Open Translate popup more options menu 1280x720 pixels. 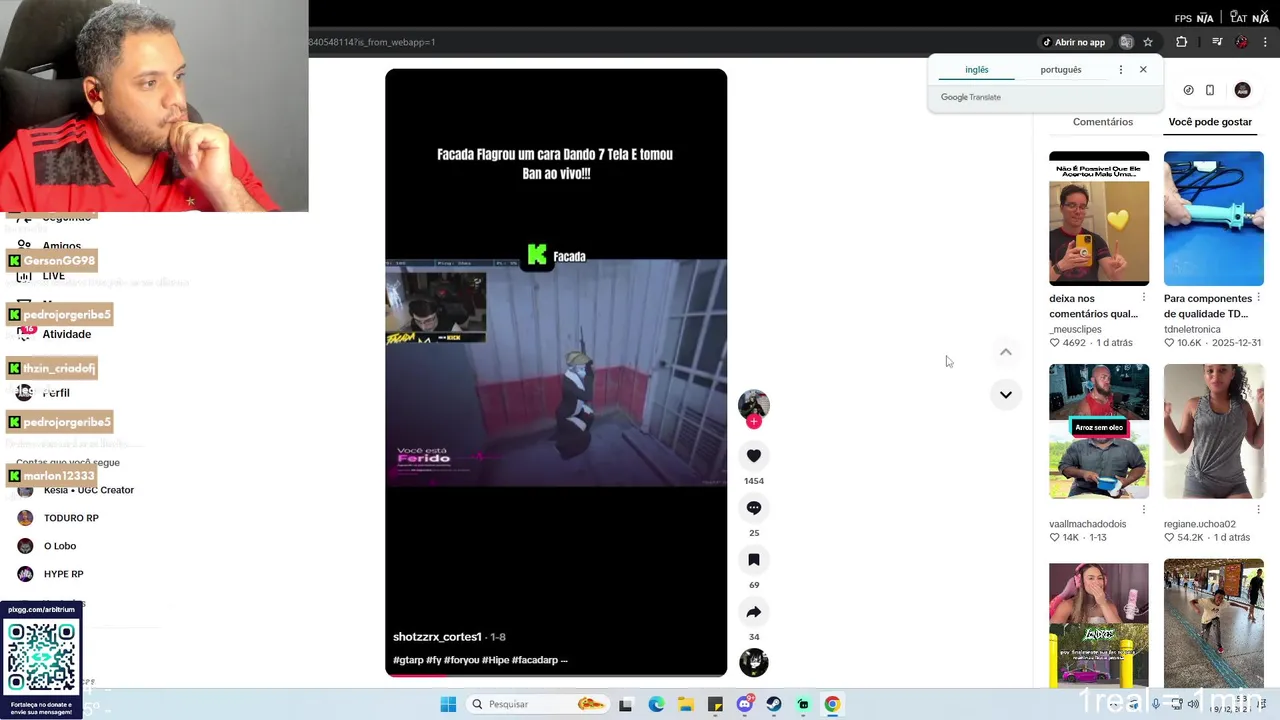[1120, 70]
